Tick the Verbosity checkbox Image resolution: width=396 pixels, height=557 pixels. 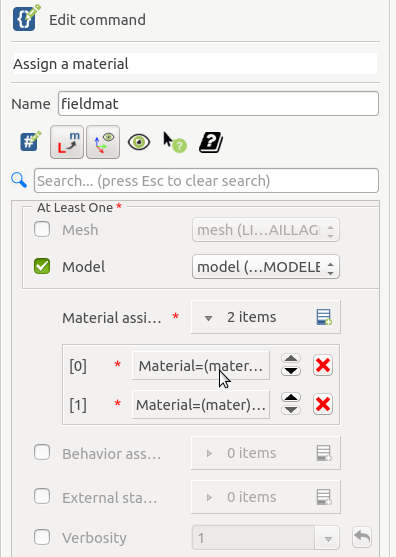[42, 537]
